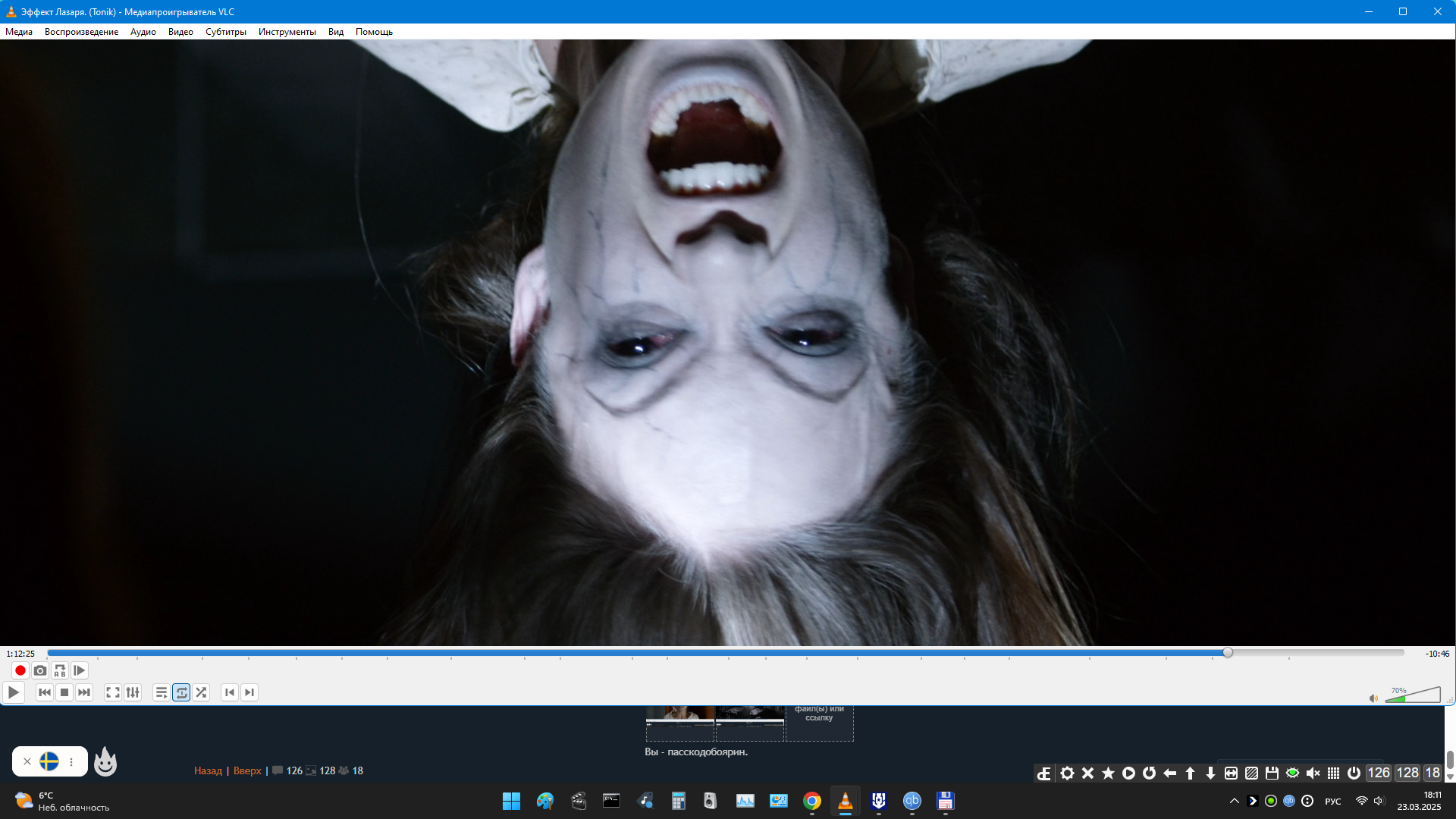This screenshot has height=819, width=1456.
Task: Toggle the muted speaker icon in bottom toolbar
Action: coord(1313,773)
